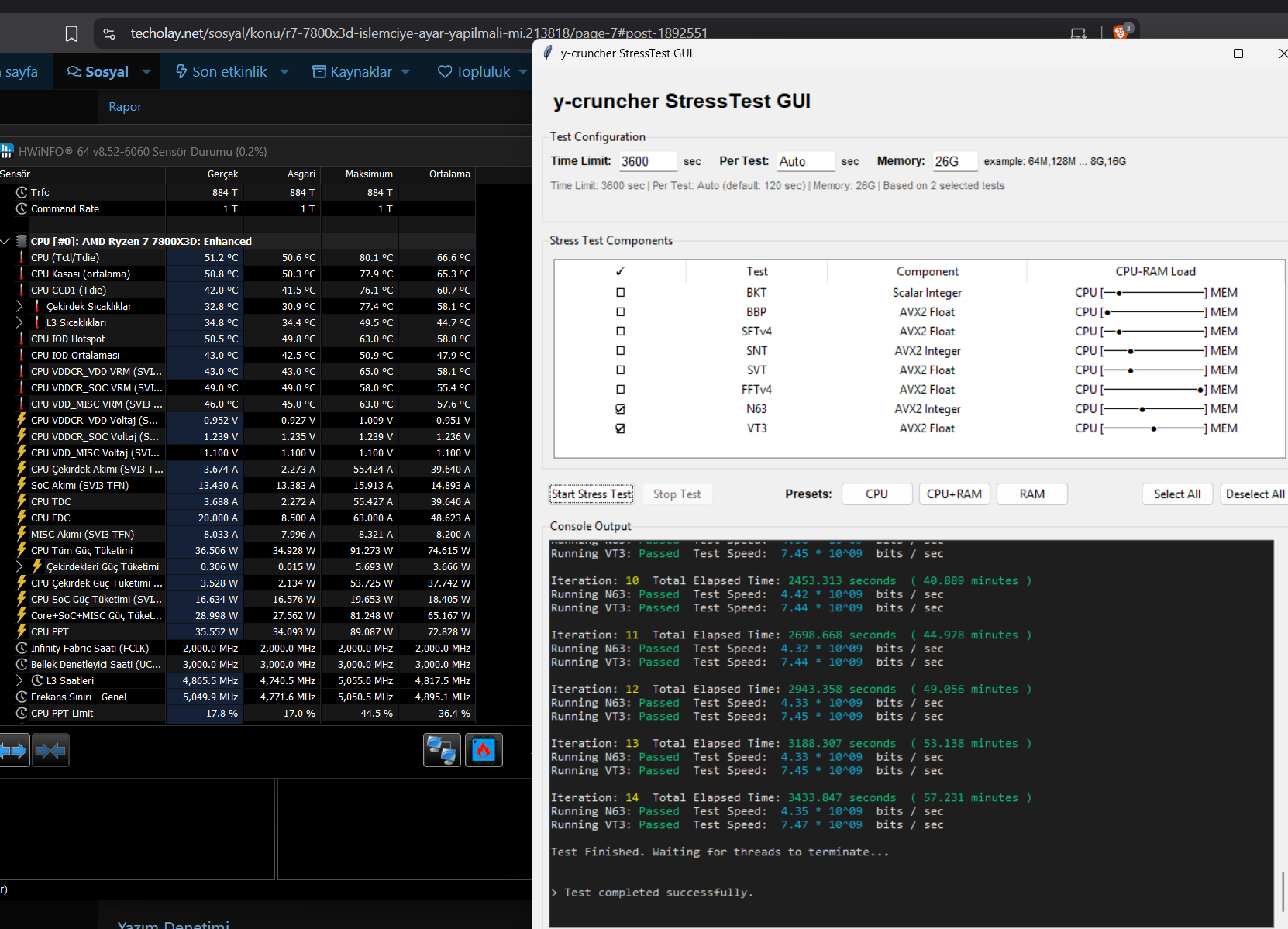Image resolution: width=1288 pixels, height=929 pixels.
Task: Click the Deselect All button
Action: (1255, 494)
